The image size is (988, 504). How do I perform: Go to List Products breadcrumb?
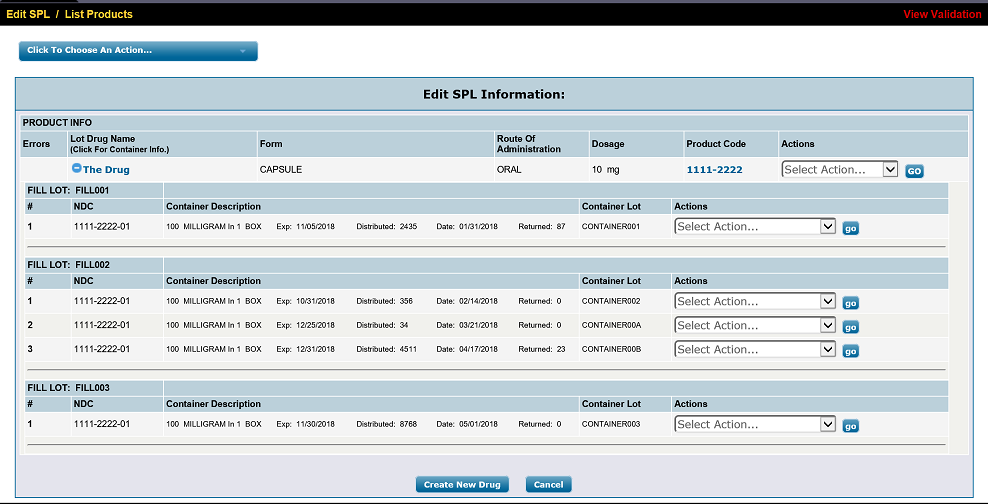click(98, 14)
